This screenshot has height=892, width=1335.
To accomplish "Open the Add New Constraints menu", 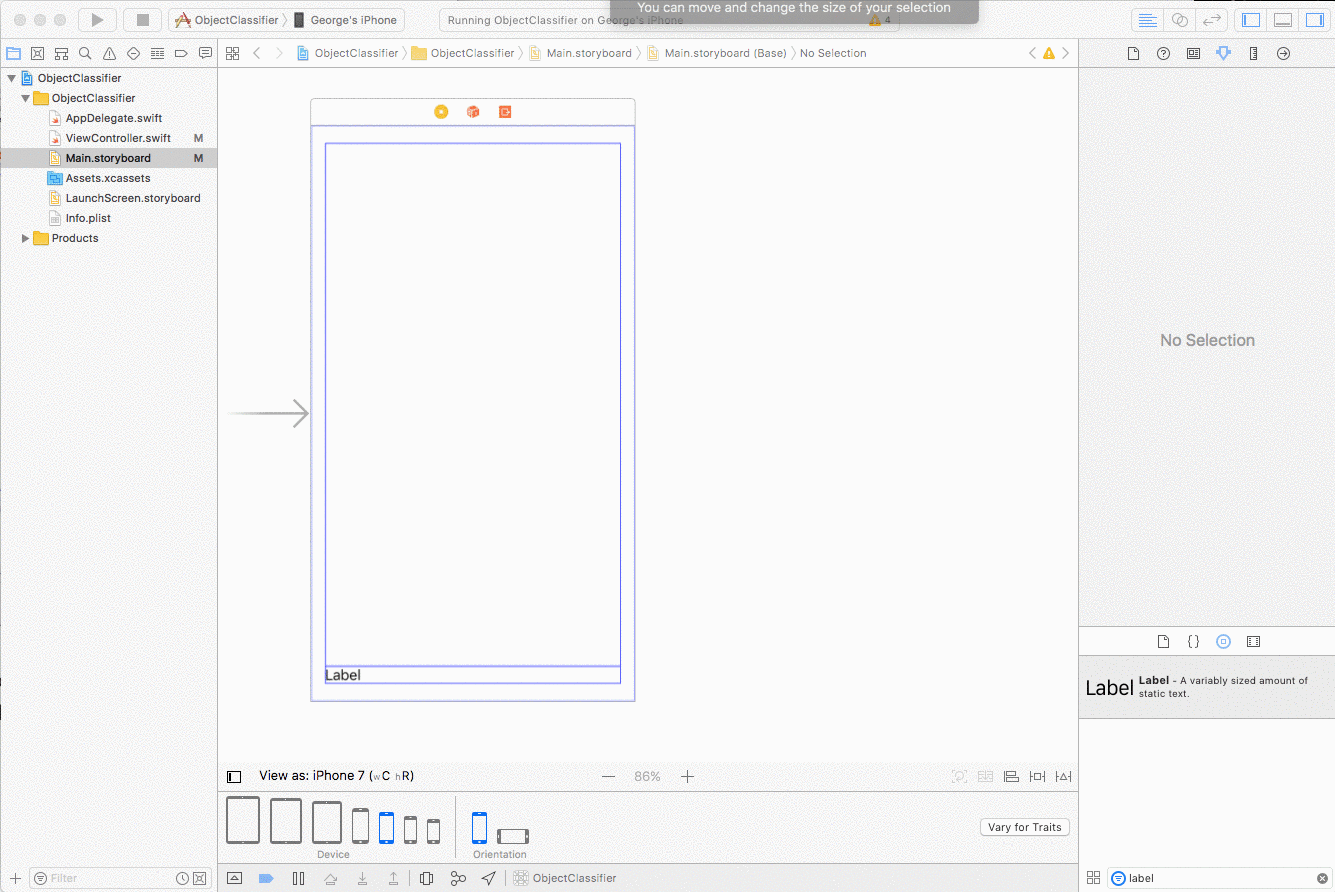I will click(x=1037, y=776).
